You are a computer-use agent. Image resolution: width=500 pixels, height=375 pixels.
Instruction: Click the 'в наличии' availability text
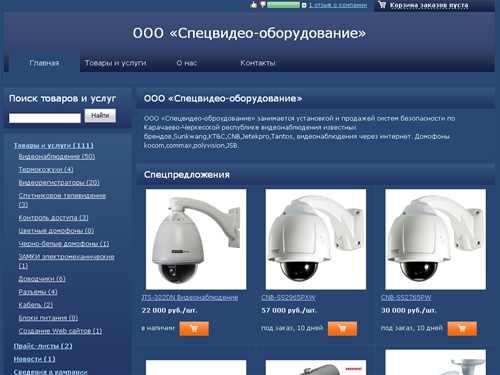coord(158,328)
